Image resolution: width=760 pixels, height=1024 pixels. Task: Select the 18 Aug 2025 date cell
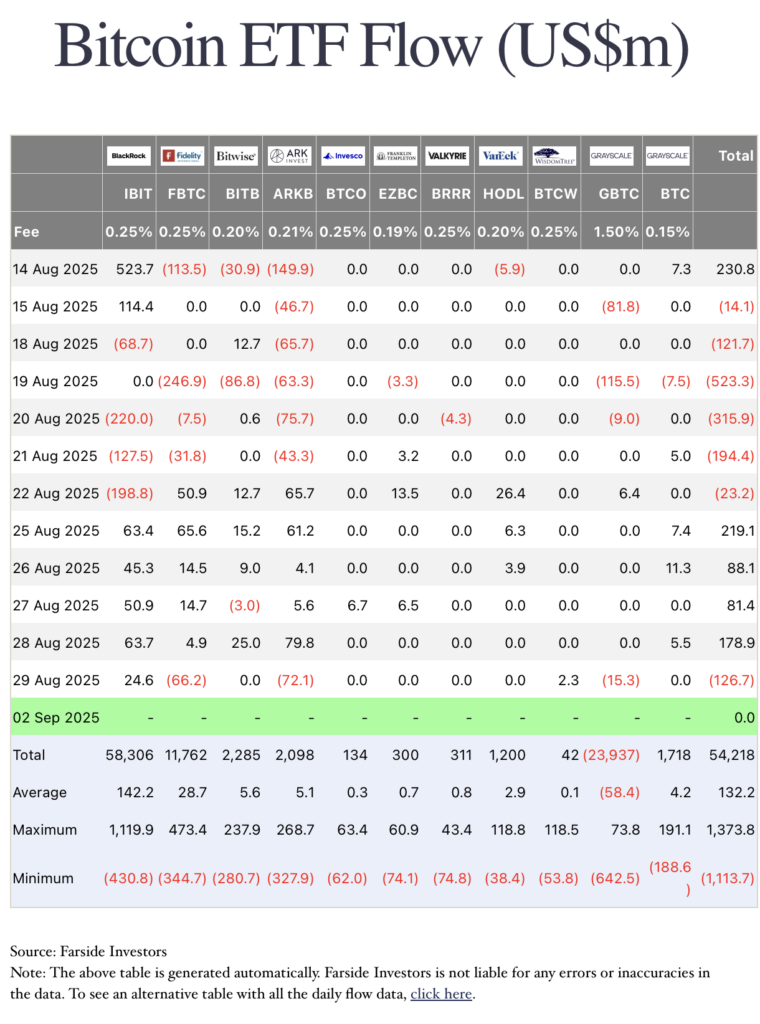coord(55,344)
